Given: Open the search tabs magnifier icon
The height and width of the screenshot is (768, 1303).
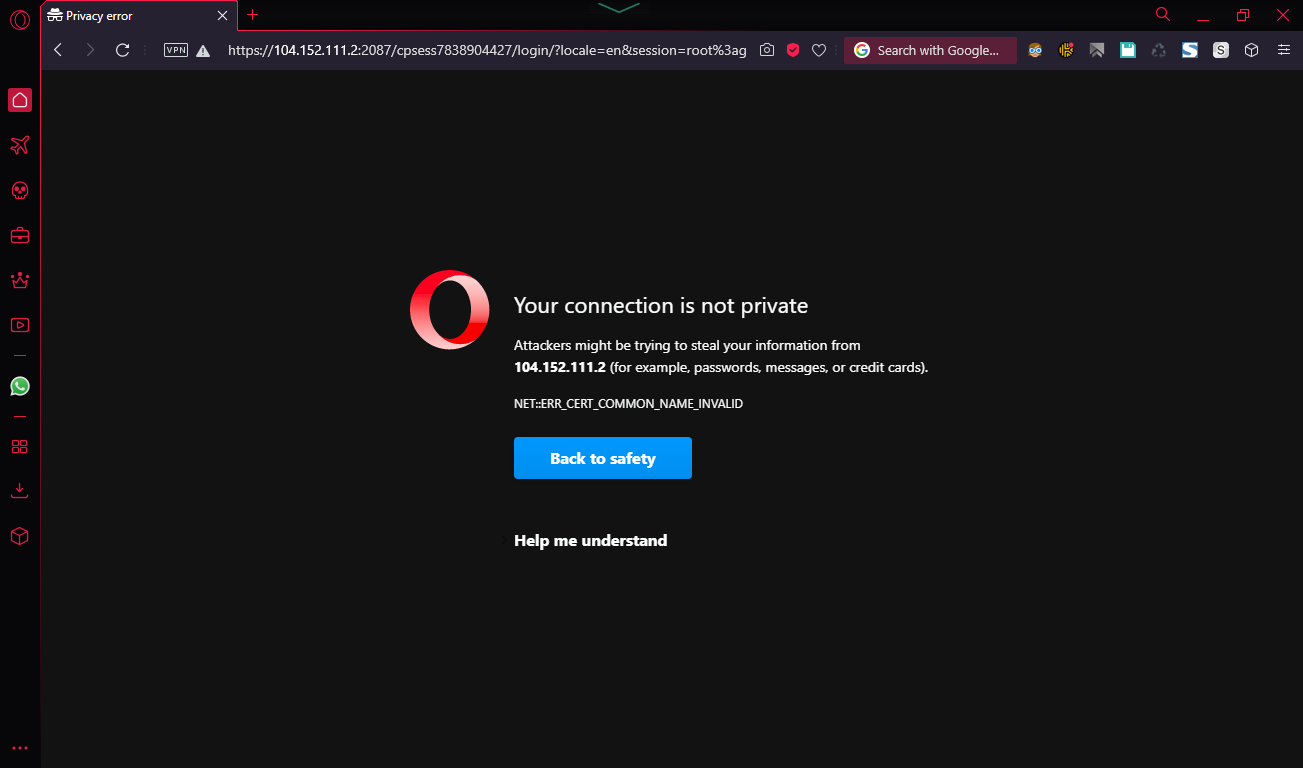Looking at the screenshot, I should (1163, 14).
